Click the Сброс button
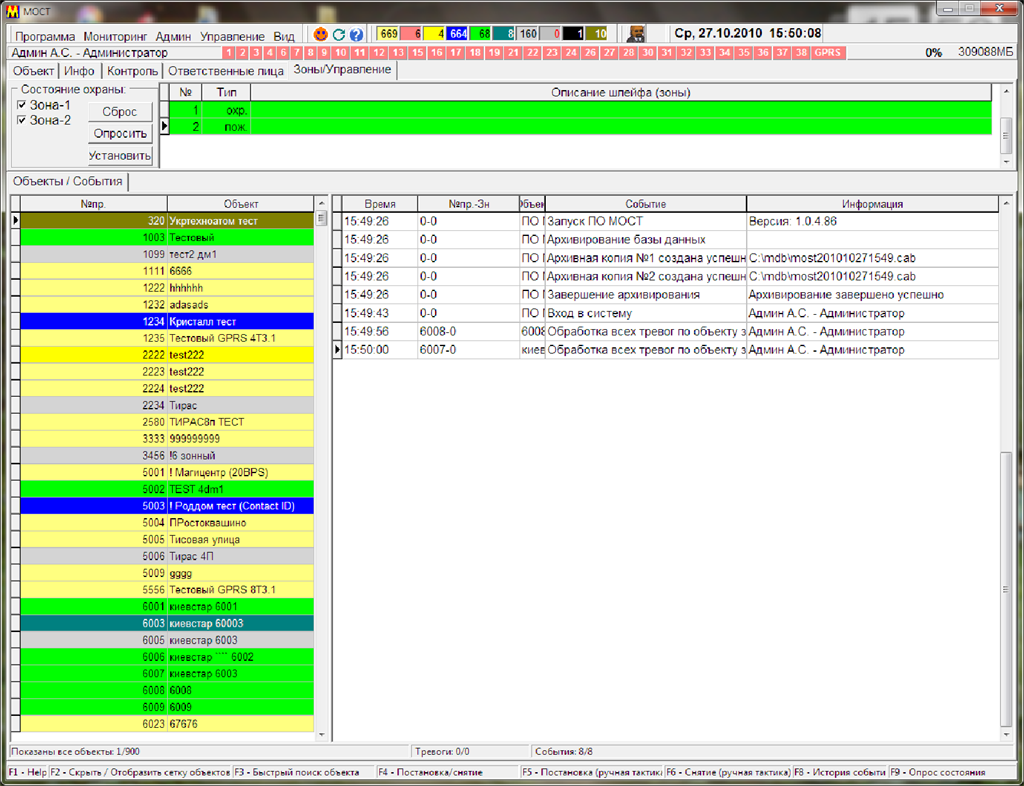 click(120, 112)
